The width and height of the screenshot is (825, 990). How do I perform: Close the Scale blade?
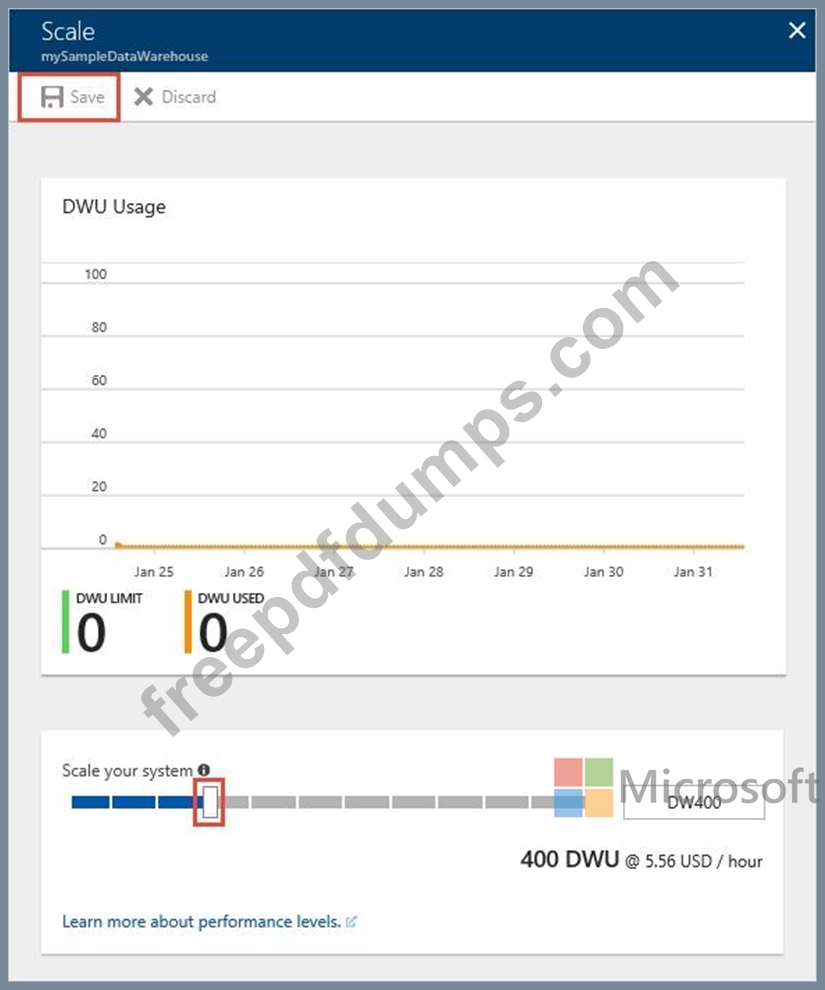pyautogui.click(x=797, y=31)
